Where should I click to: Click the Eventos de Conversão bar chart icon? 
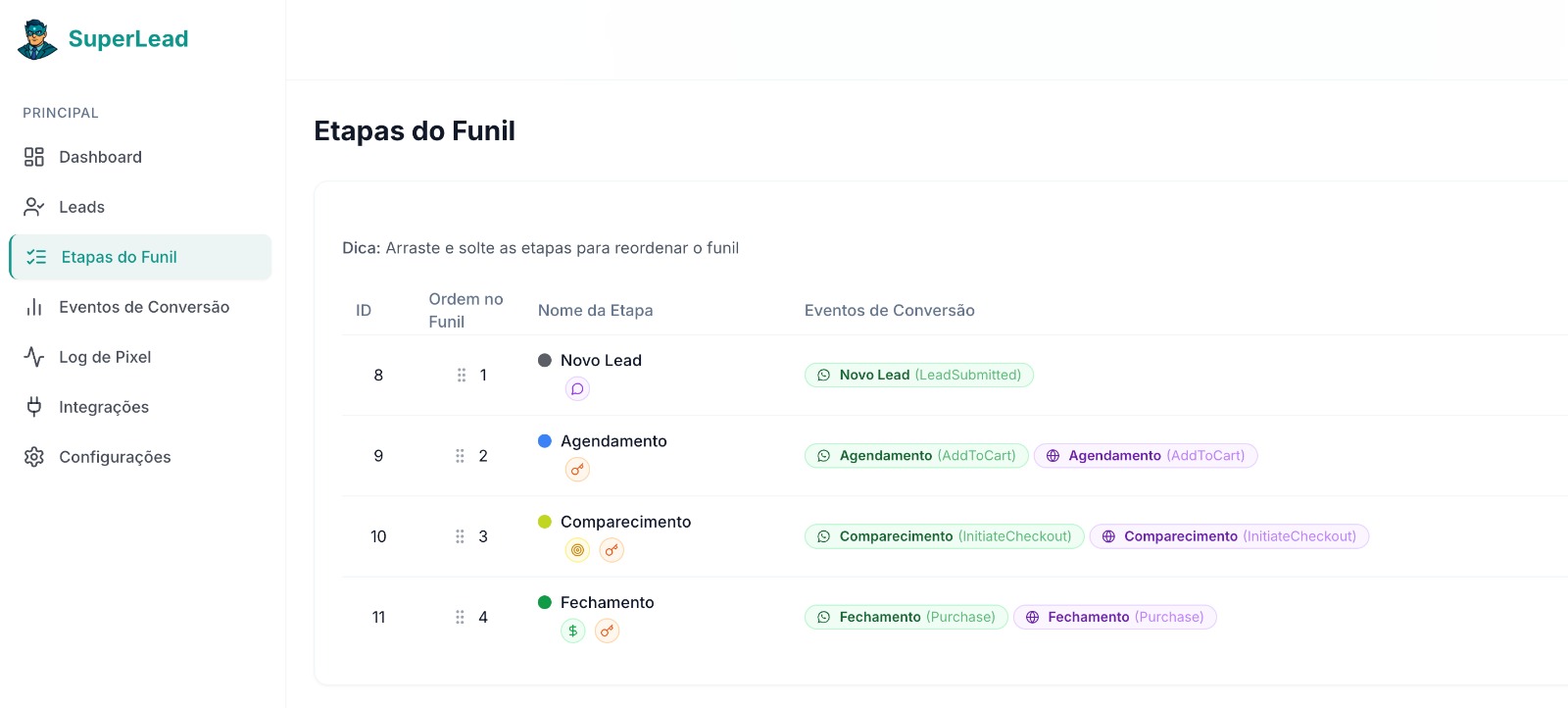point(34,307)
